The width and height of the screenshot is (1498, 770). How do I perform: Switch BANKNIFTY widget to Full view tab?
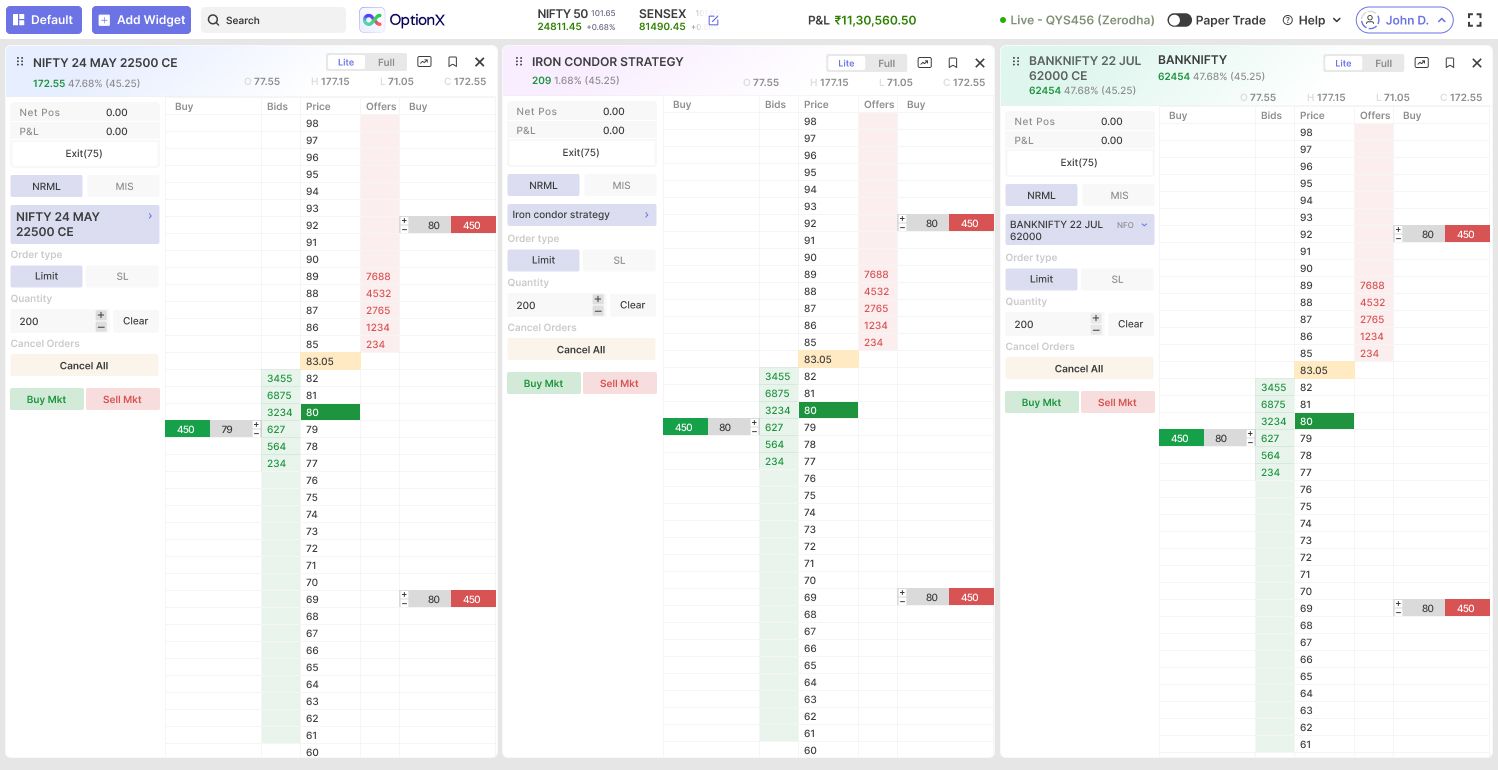pyautogui.click(x=1383, y=63)
